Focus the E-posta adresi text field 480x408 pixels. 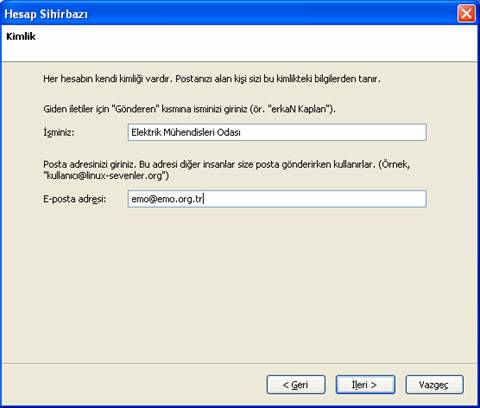click(x=277, y=199)
